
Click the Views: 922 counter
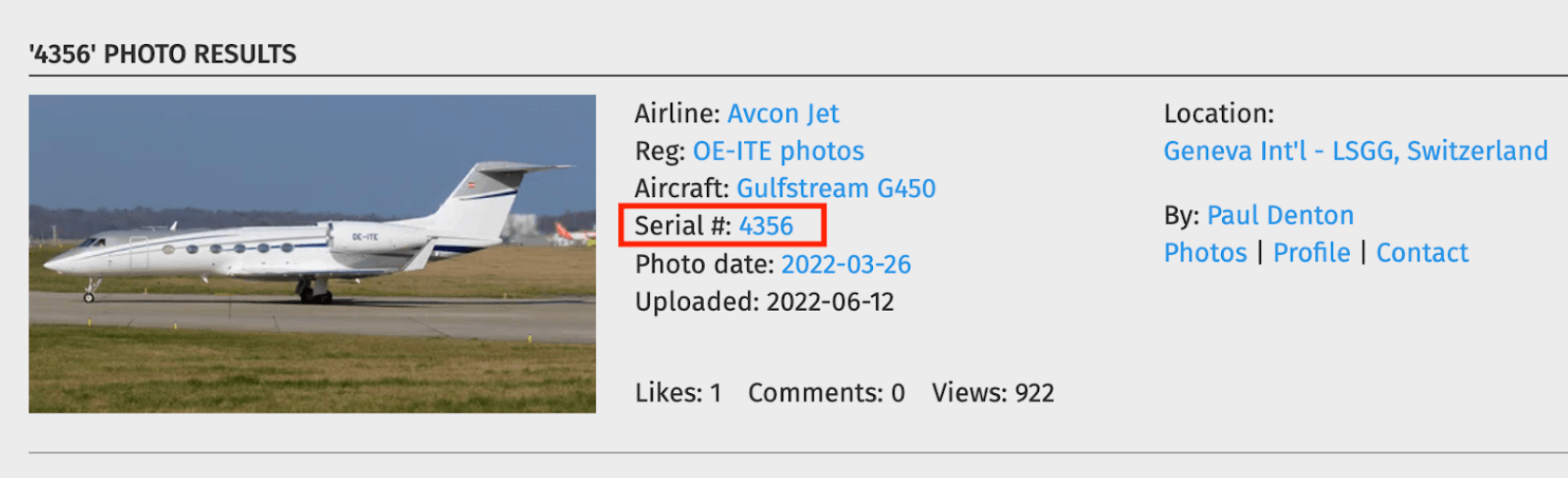[992, 393]
